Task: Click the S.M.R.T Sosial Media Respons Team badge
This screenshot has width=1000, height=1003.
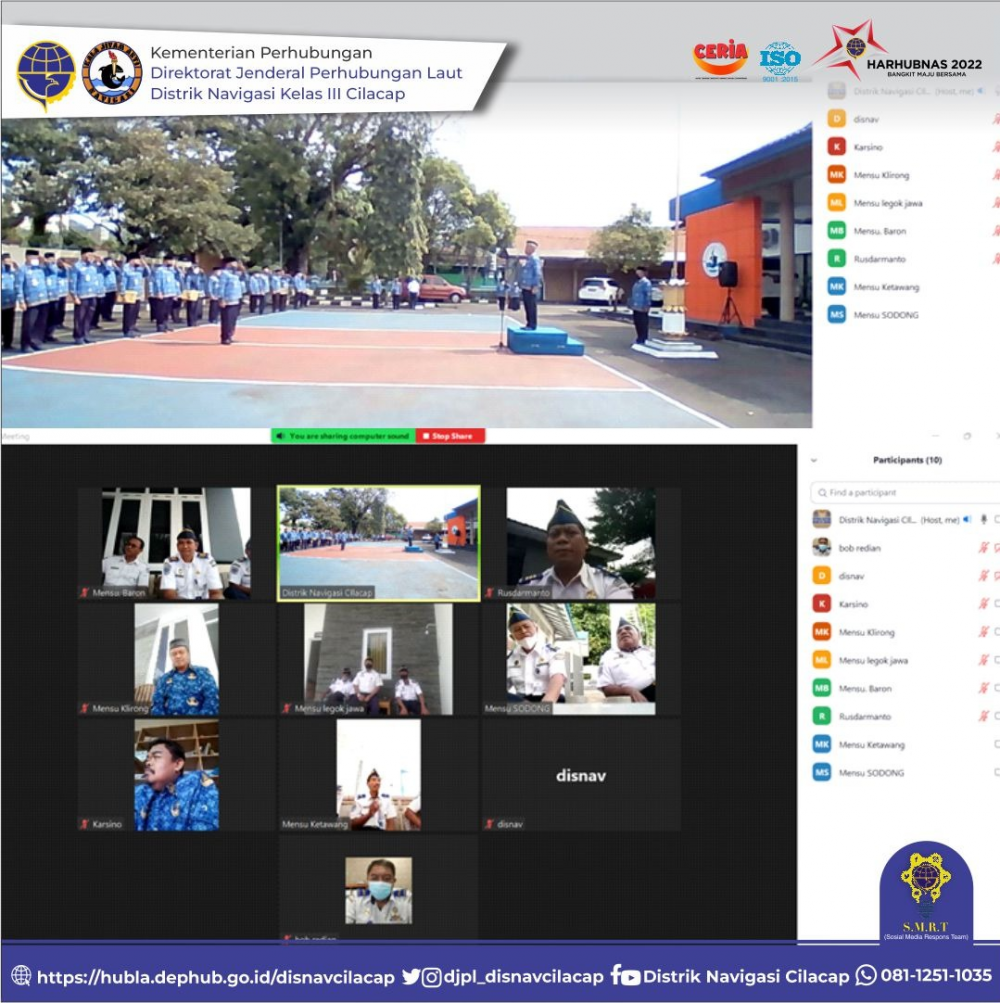Action: pyautogui.click(x=926, y=892)
